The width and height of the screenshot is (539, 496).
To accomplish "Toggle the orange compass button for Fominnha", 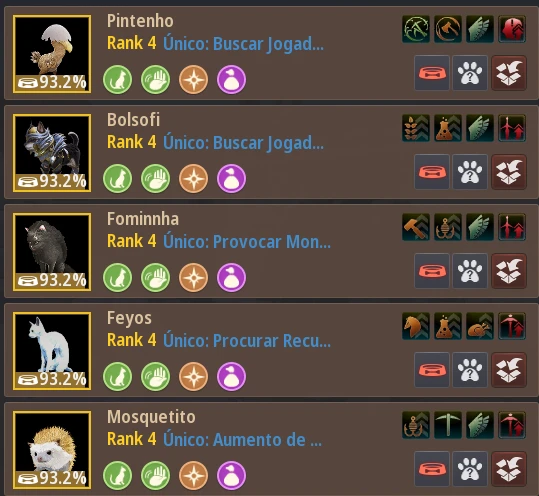I will (194, 277).
